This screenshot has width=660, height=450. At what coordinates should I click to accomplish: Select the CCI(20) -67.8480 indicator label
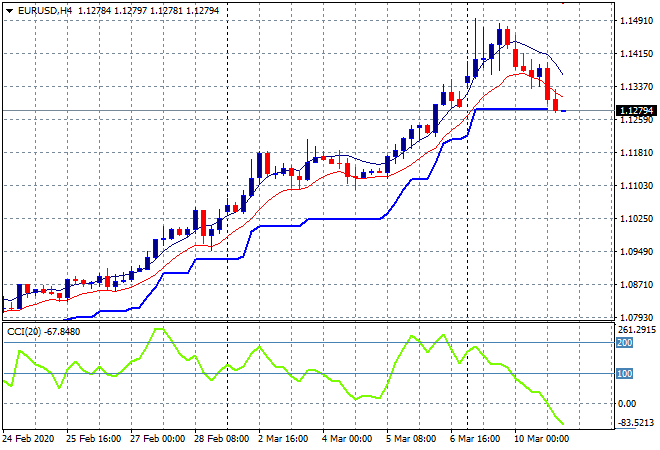[43, 332]
